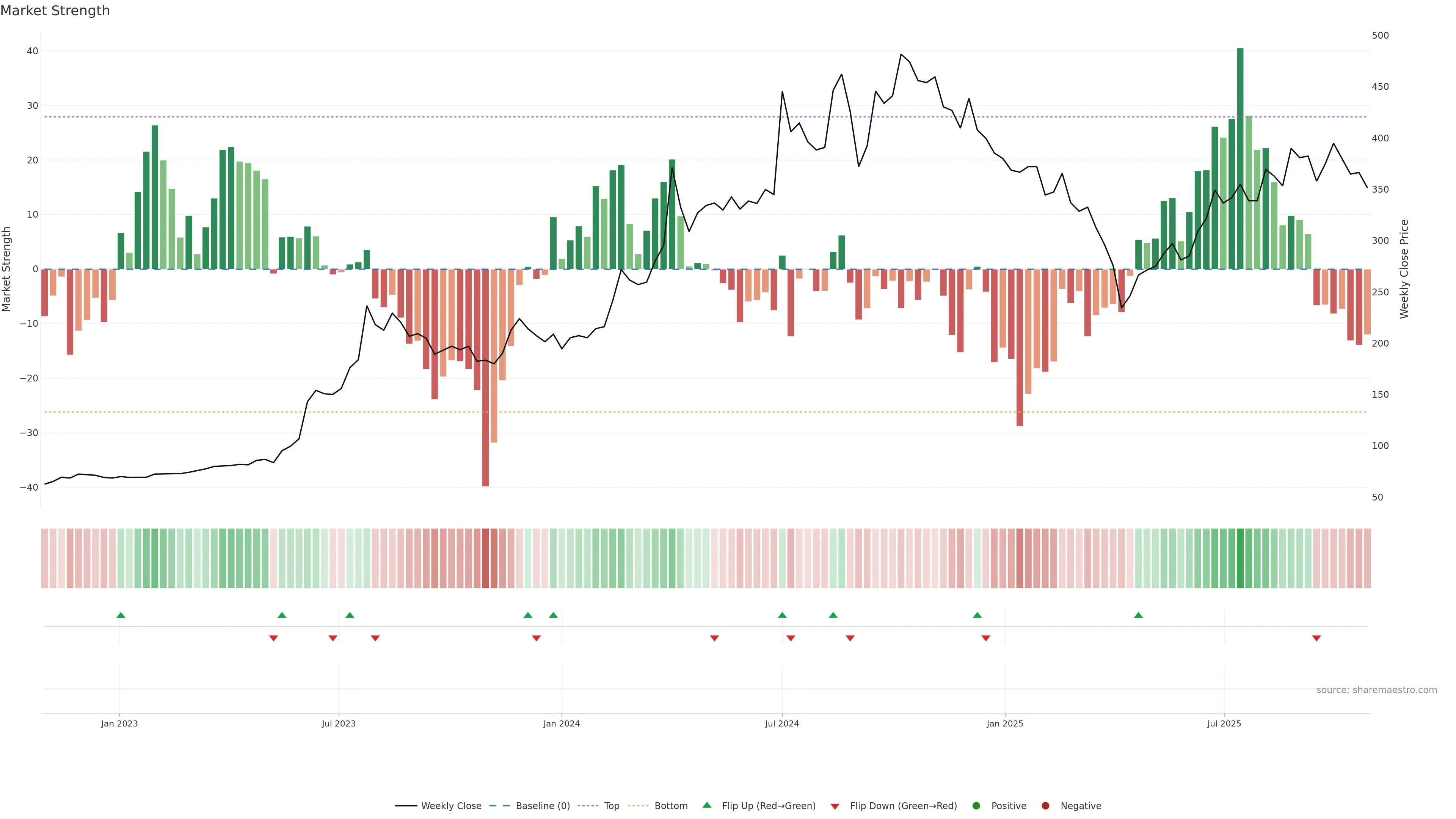
Task: Click the Market Strength chart title
Action: pos(55,11)
